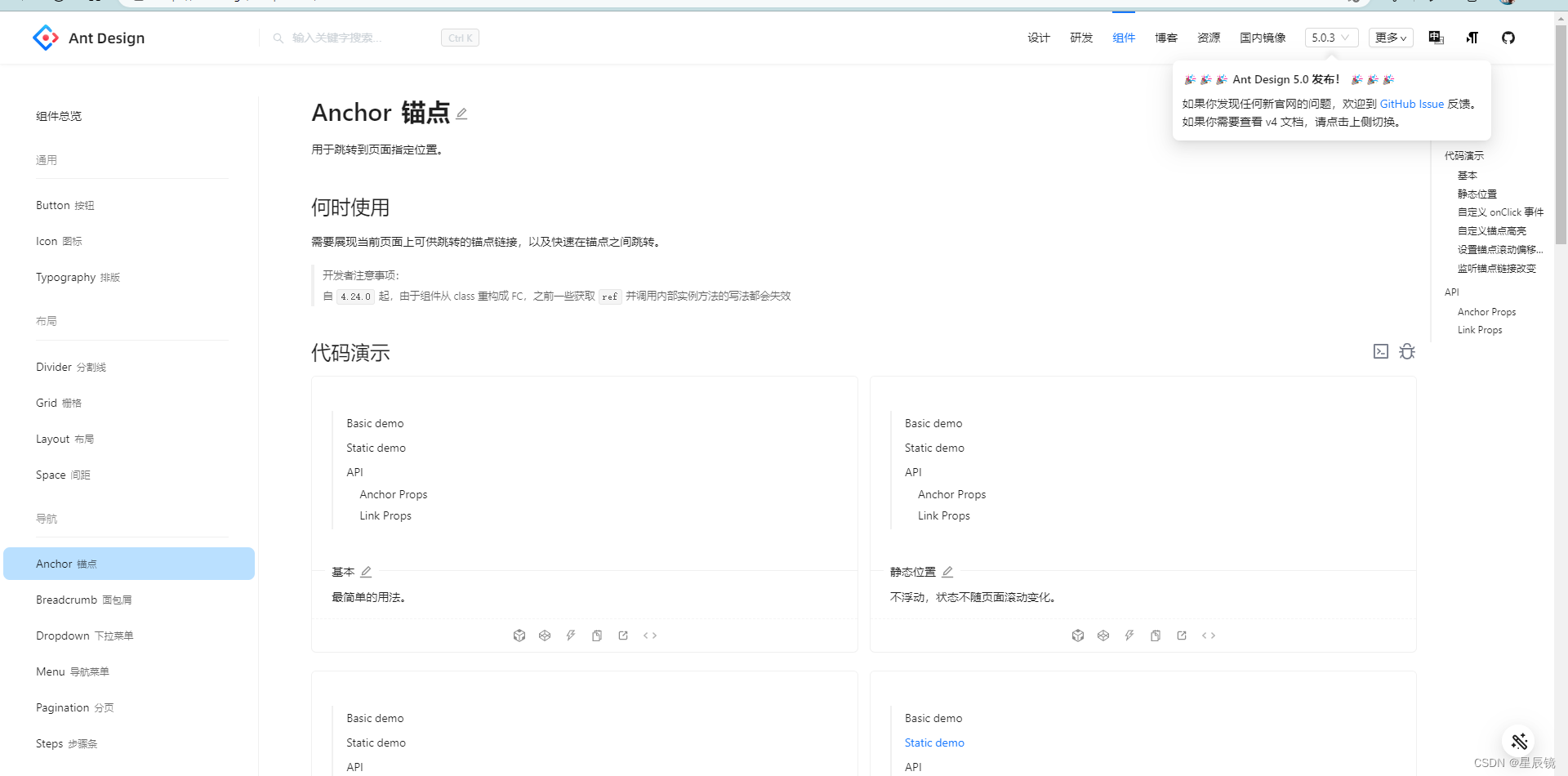Open Icon 图标 in the sidebar
Screen dimensions: 1568x776
click(x=129, y=241)
